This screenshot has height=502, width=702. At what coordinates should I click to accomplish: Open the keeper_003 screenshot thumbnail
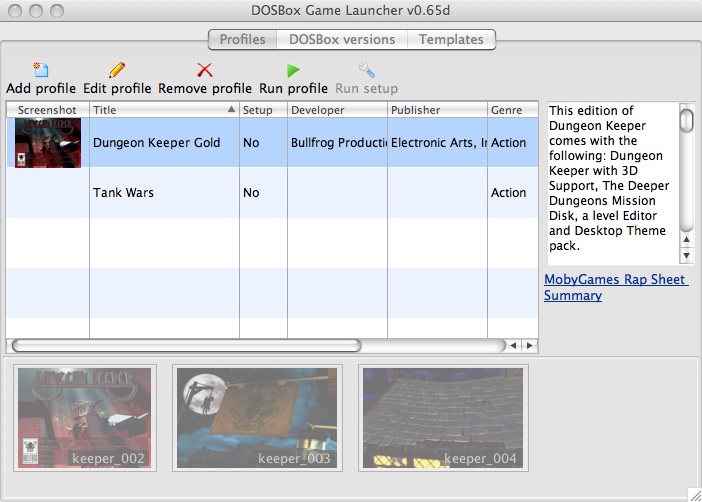pyautogui.click(x=257, y=417)
